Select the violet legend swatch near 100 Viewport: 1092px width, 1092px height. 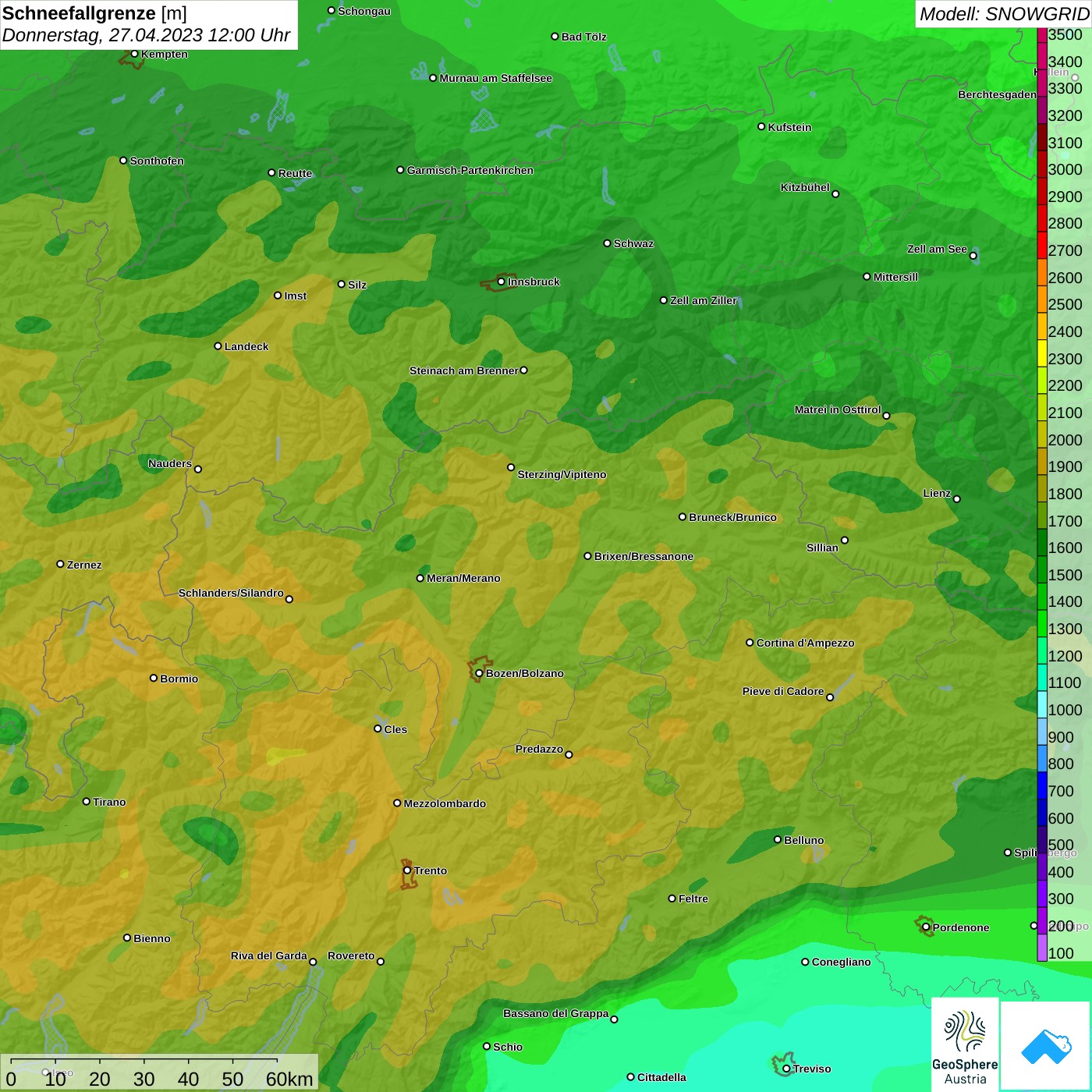[1042, 947]
